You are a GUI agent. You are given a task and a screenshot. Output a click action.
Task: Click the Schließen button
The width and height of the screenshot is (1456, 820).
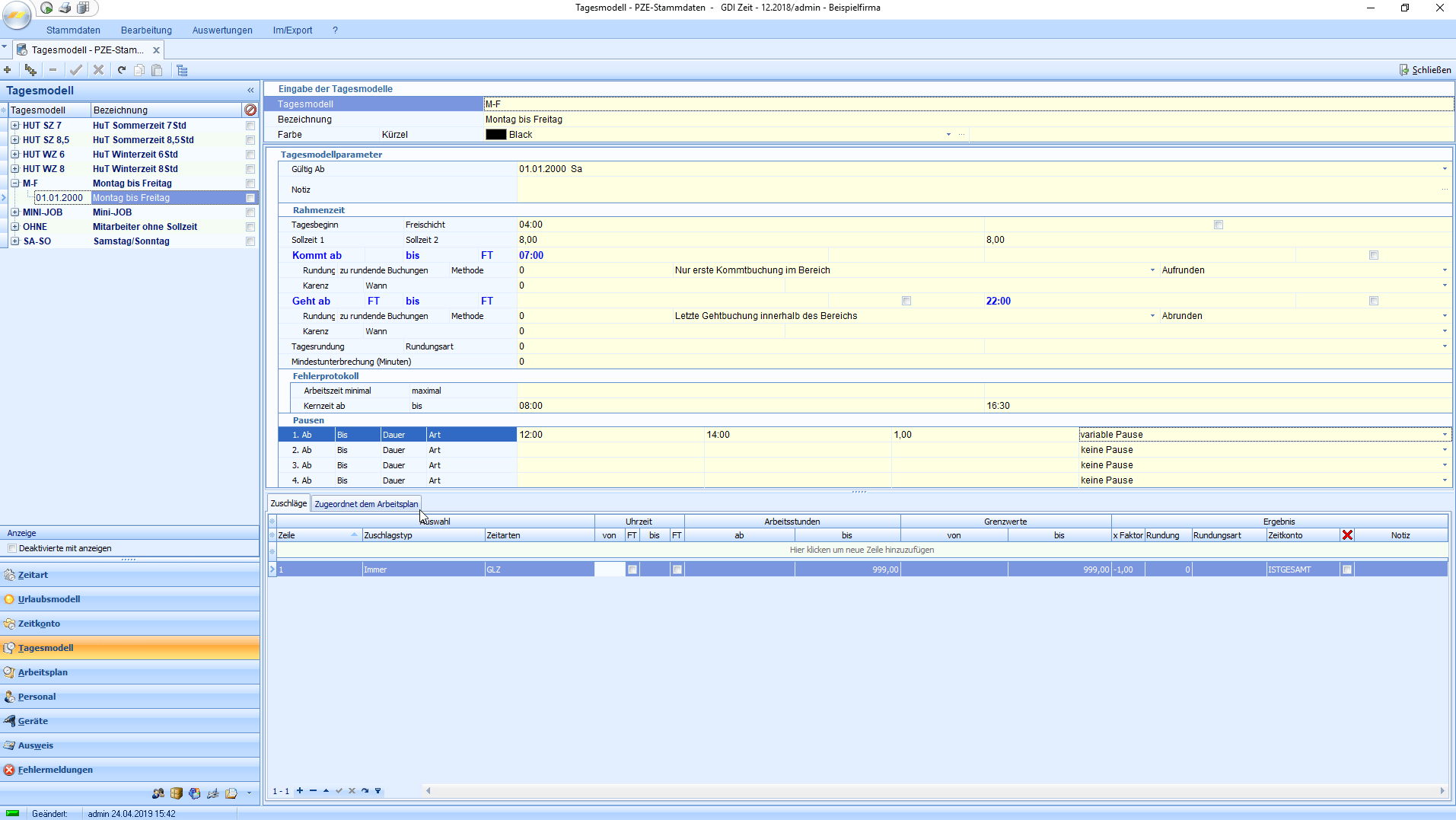click(1425, 70)
